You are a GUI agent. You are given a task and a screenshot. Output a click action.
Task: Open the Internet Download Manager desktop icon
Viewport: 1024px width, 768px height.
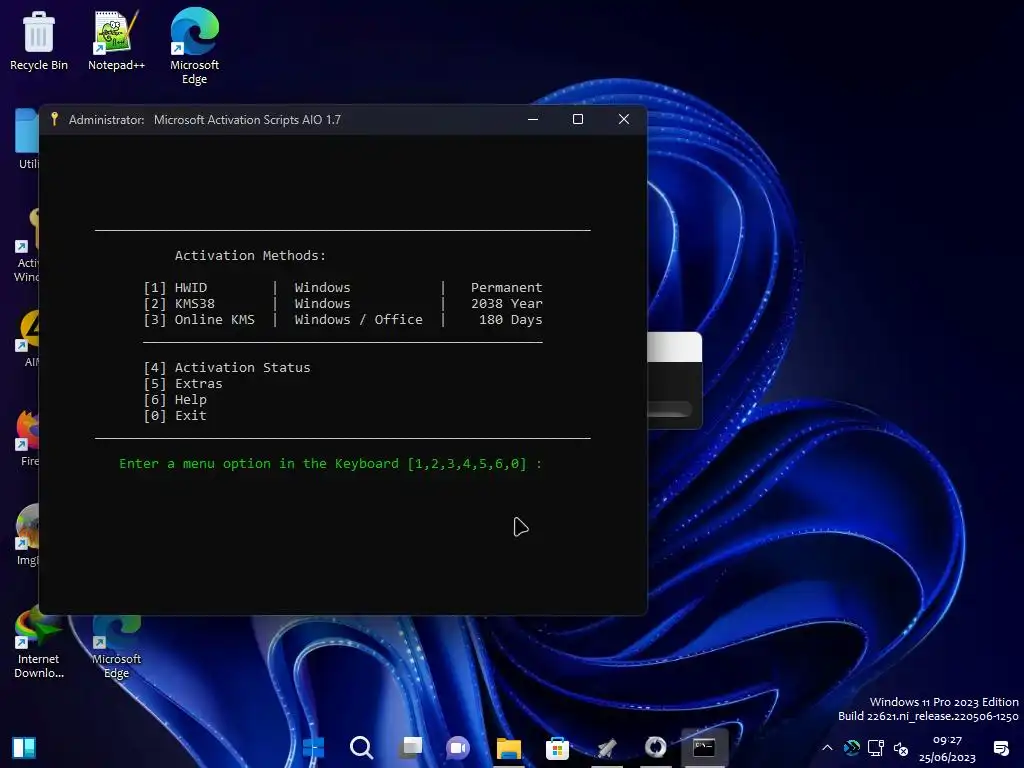(x=39, y=644)
